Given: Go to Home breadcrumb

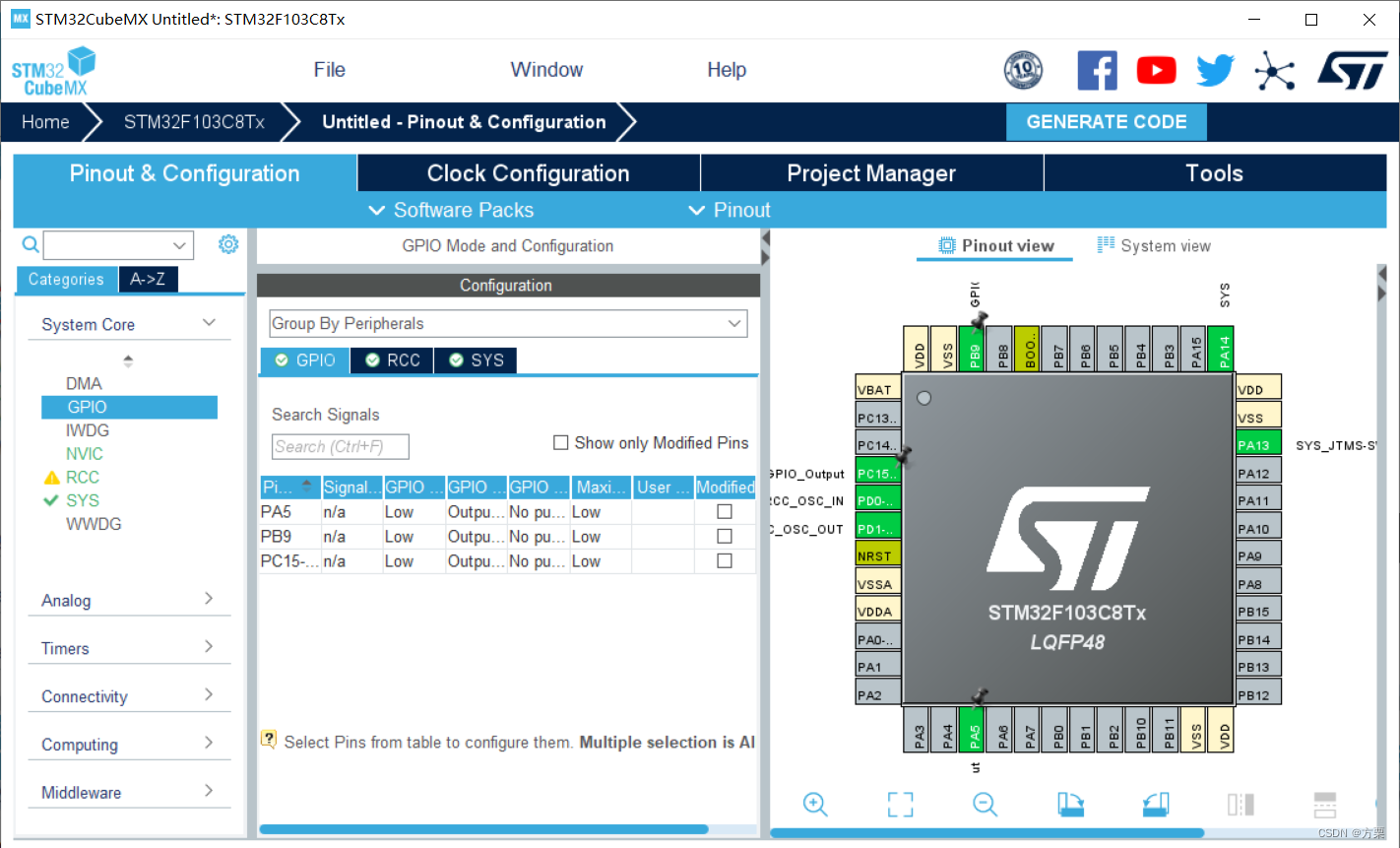Looking at the screenshot, I should (45, 122).
